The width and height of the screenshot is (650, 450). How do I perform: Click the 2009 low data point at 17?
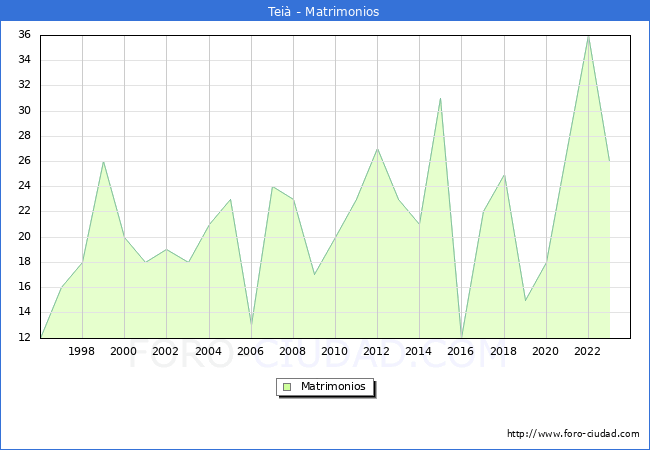coord(314,275)
